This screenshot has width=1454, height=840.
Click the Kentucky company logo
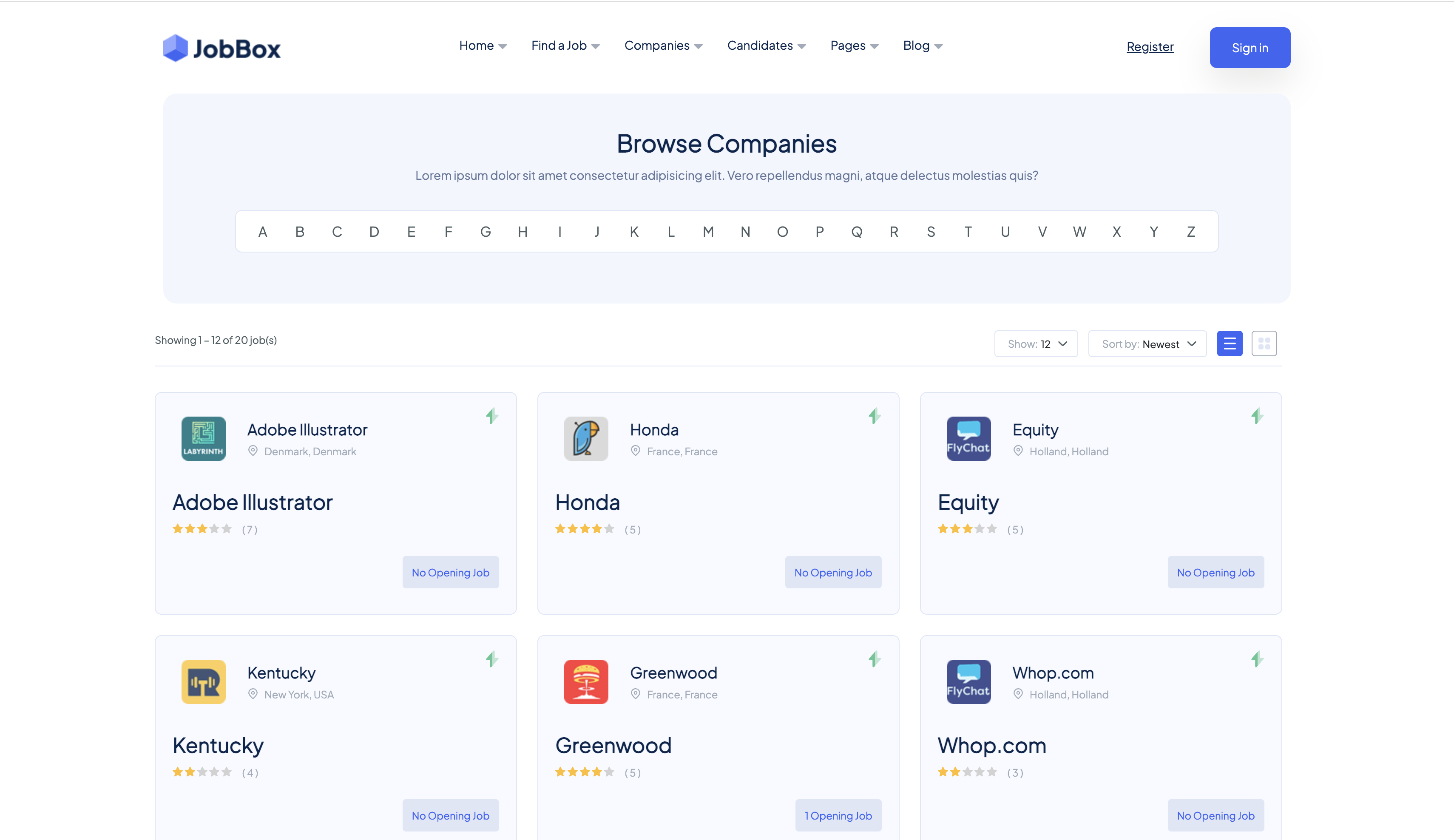(x=203, y=681)
